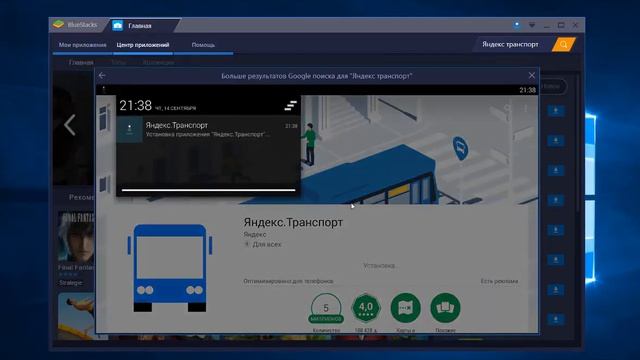The height and width of the screenshot is (360, 640).
Task: Open the 5 million downloads badge
Action: coord(326,309)
